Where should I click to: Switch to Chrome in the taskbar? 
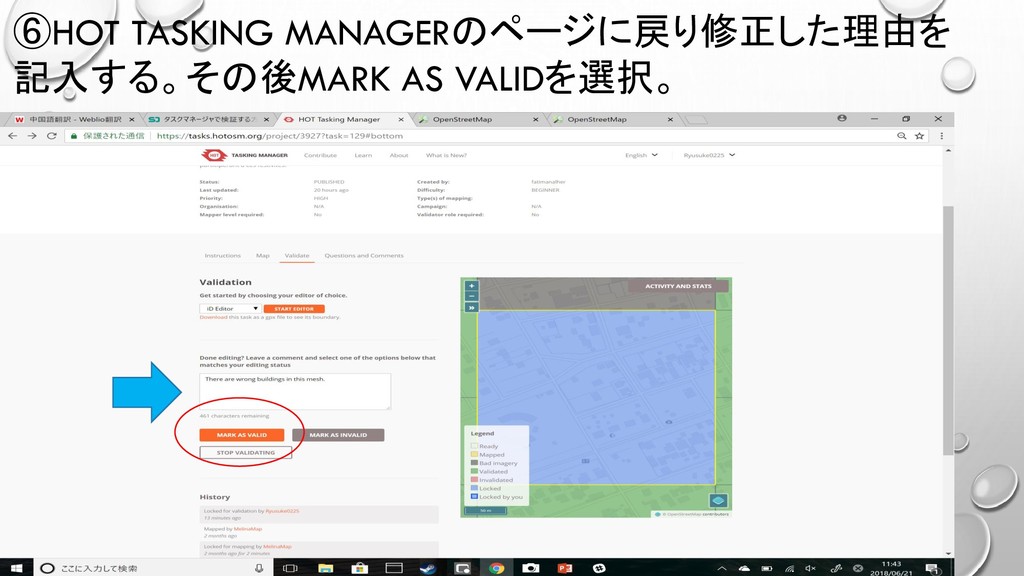coord(496,568)
